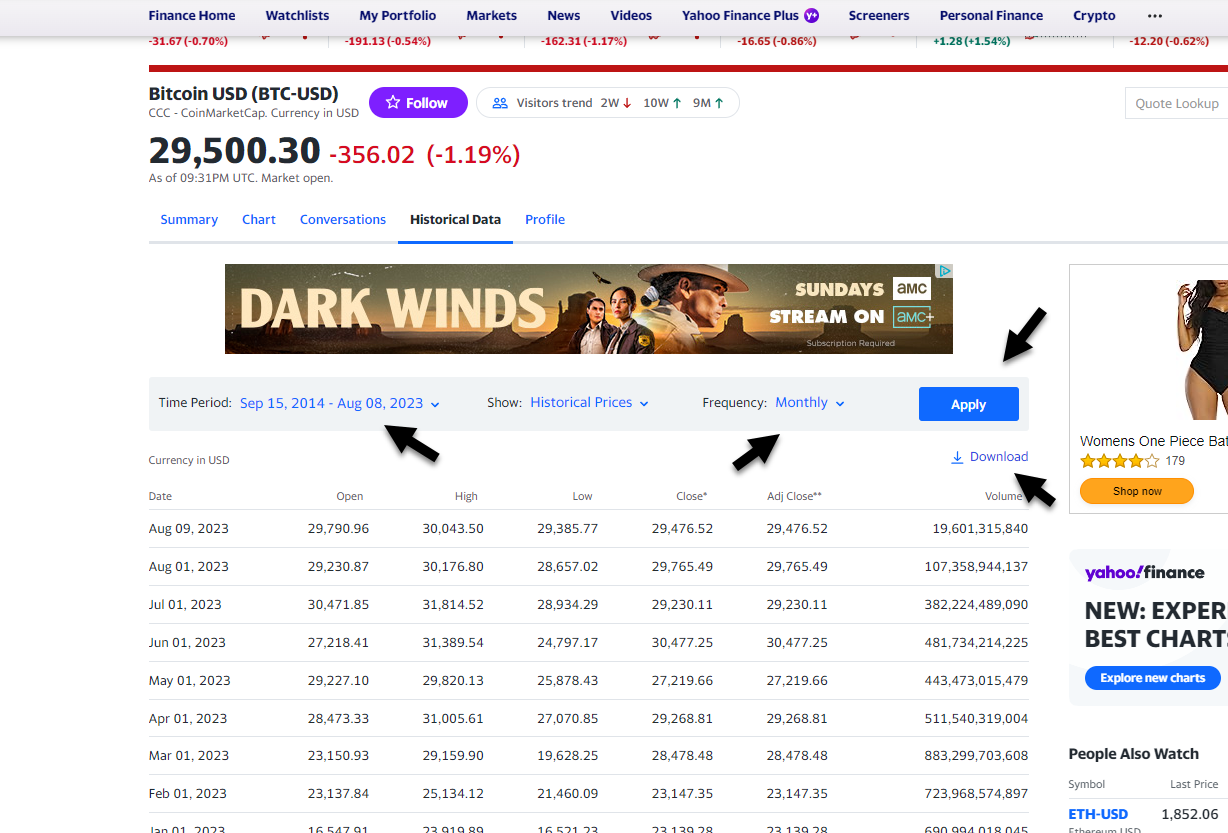Click the blue Apply button
The width and height of the screenshot is (1228, 833).
(969, 404)
